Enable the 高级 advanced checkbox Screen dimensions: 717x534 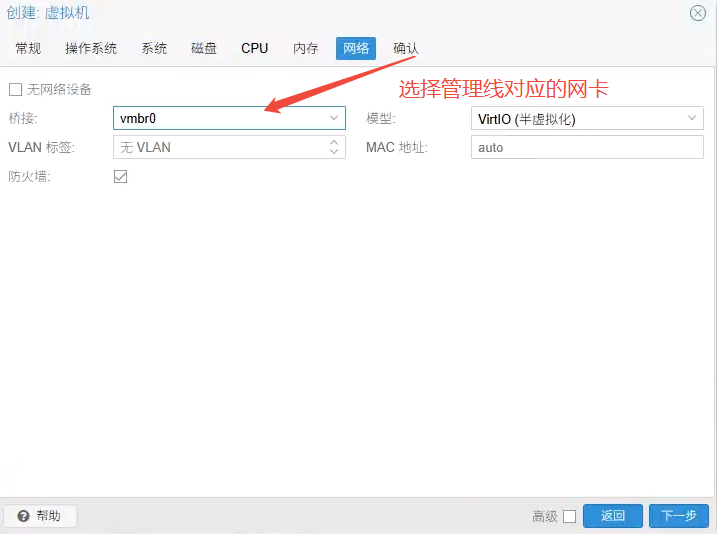[x=569, y=516]
